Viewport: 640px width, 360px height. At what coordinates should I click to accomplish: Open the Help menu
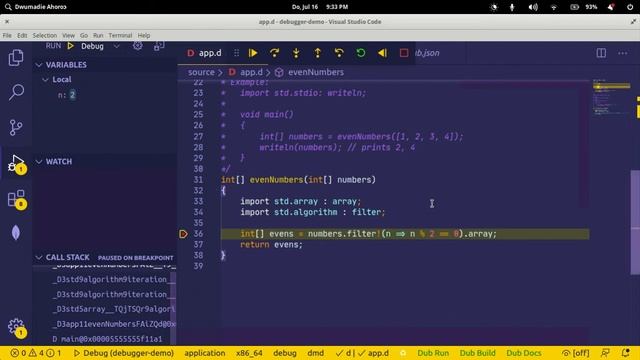tap(144, 36)
